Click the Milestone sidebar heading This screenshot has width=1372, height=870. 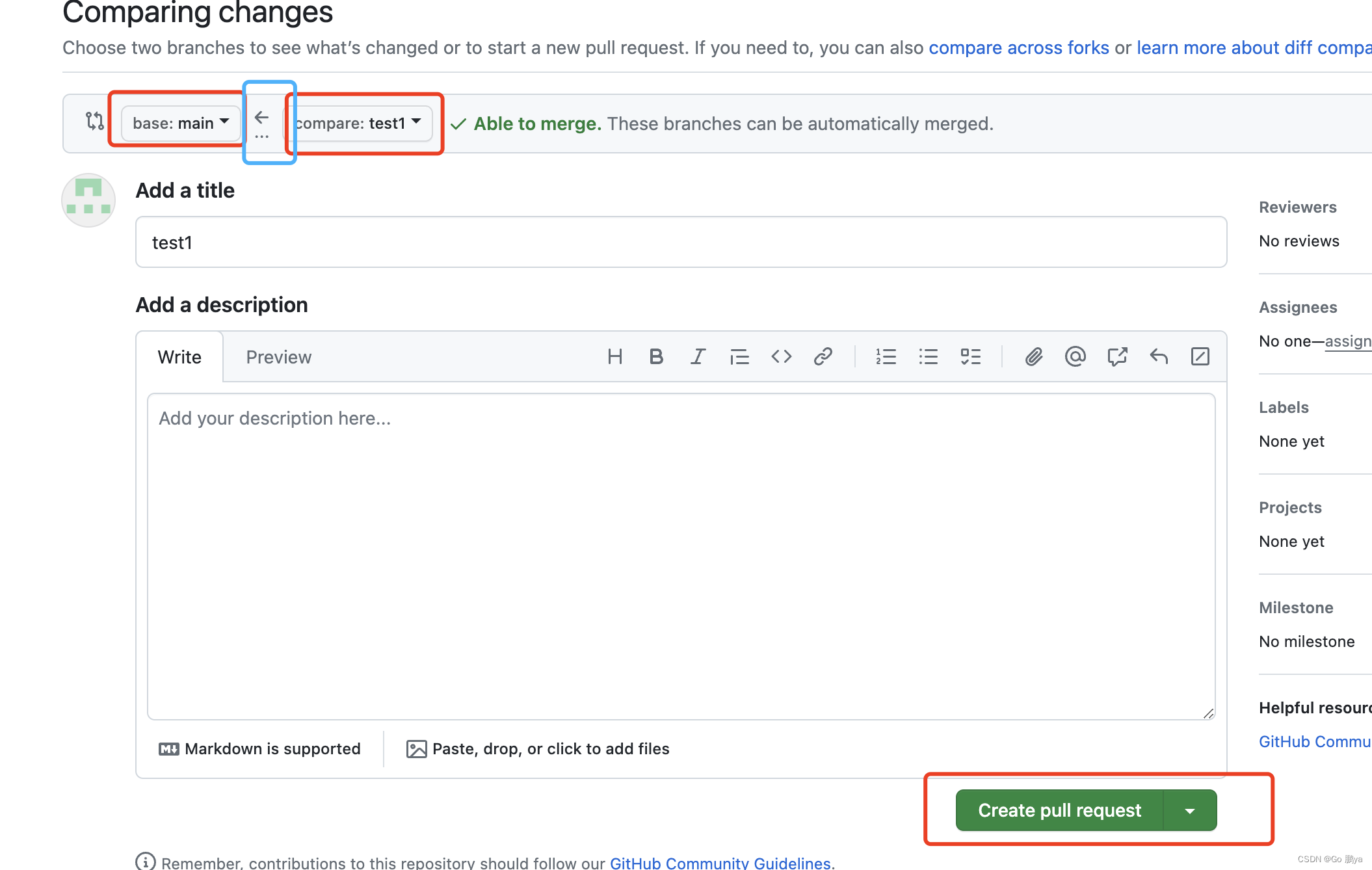click(x=1296, y=607)
